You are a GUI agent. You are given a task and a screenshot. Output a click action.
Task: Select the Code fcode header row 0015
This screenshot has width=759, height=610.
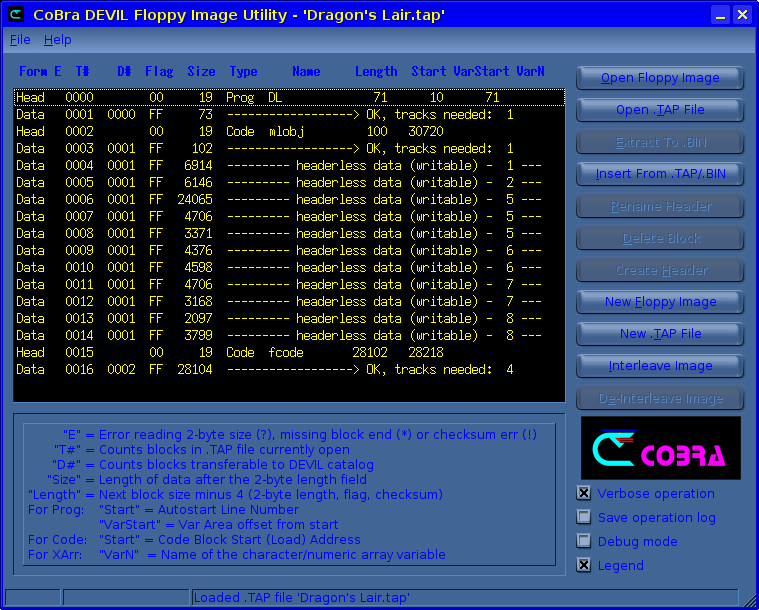(288, 353)
